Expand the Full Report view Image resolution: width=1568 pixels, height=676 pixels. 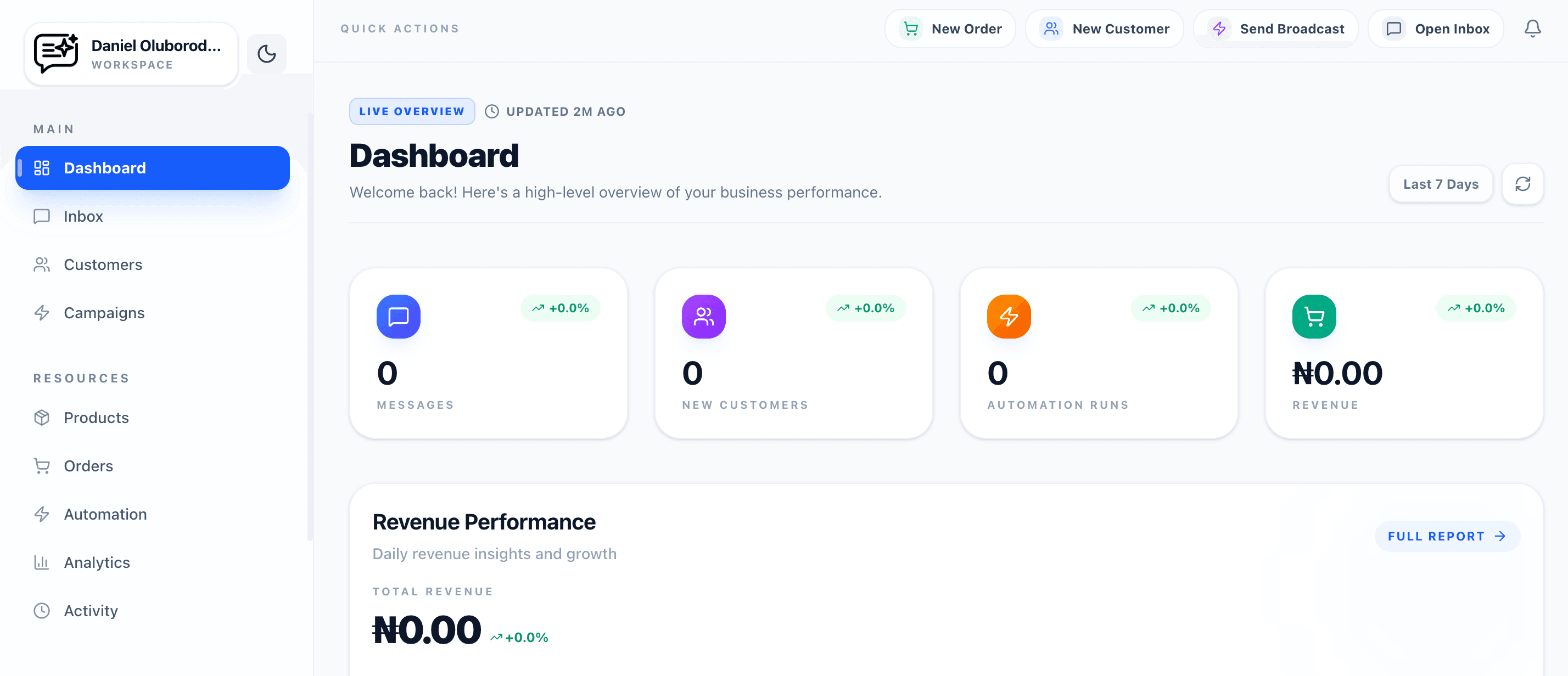click(x=1447, y=536)
